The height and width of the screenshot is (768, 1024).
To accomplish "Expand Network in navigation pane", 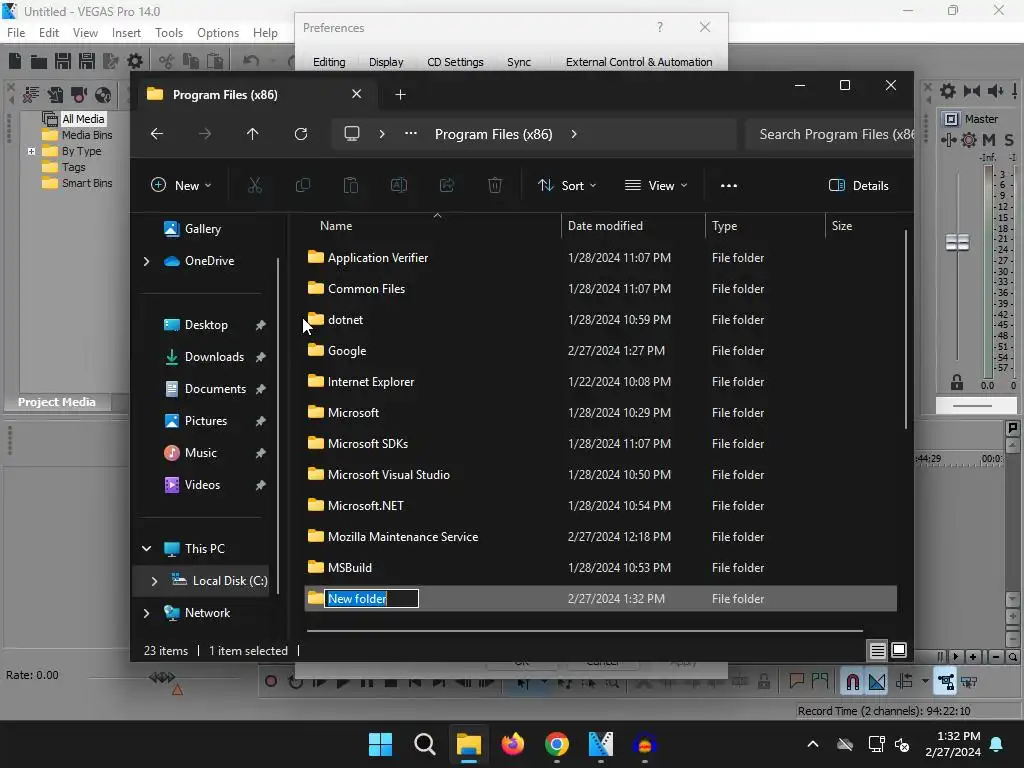I will pos(146,613).
